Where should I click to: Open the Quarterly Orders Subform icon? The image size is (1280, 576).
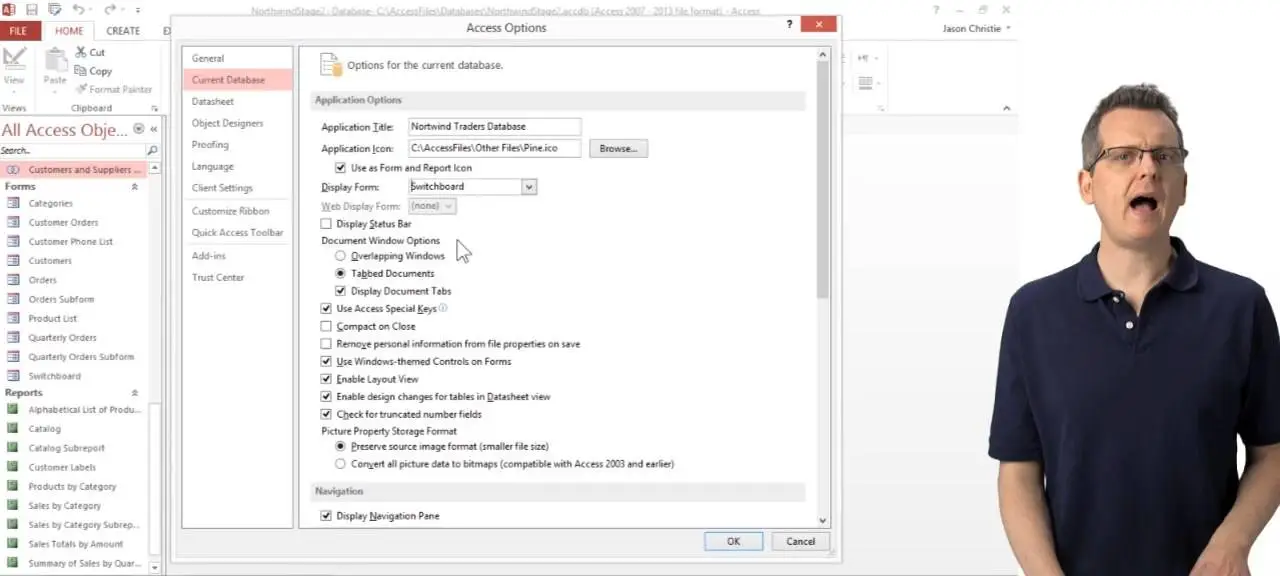tap(13, 357)
